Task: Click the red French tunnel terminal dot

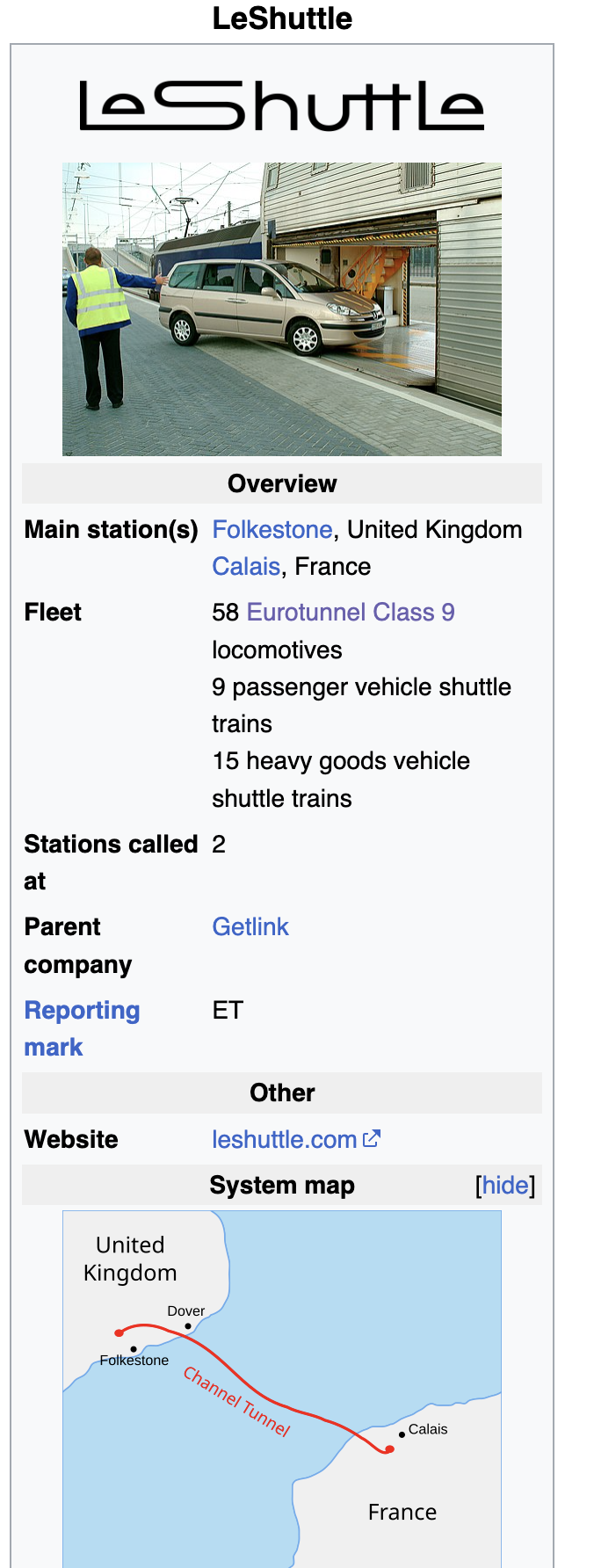Action: click(x=389, y=1449)
